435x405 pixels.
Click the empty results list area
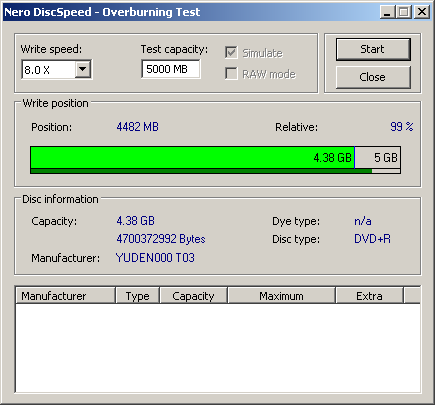point(218,348)
